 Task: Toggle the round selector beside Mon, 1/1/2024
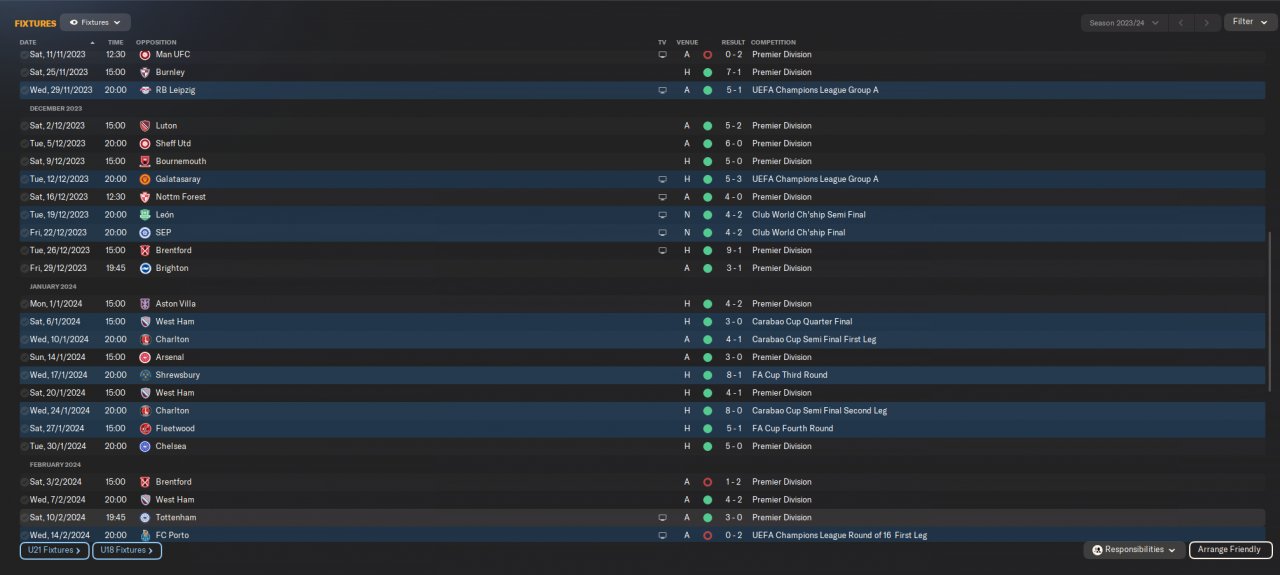click(24, 304)
